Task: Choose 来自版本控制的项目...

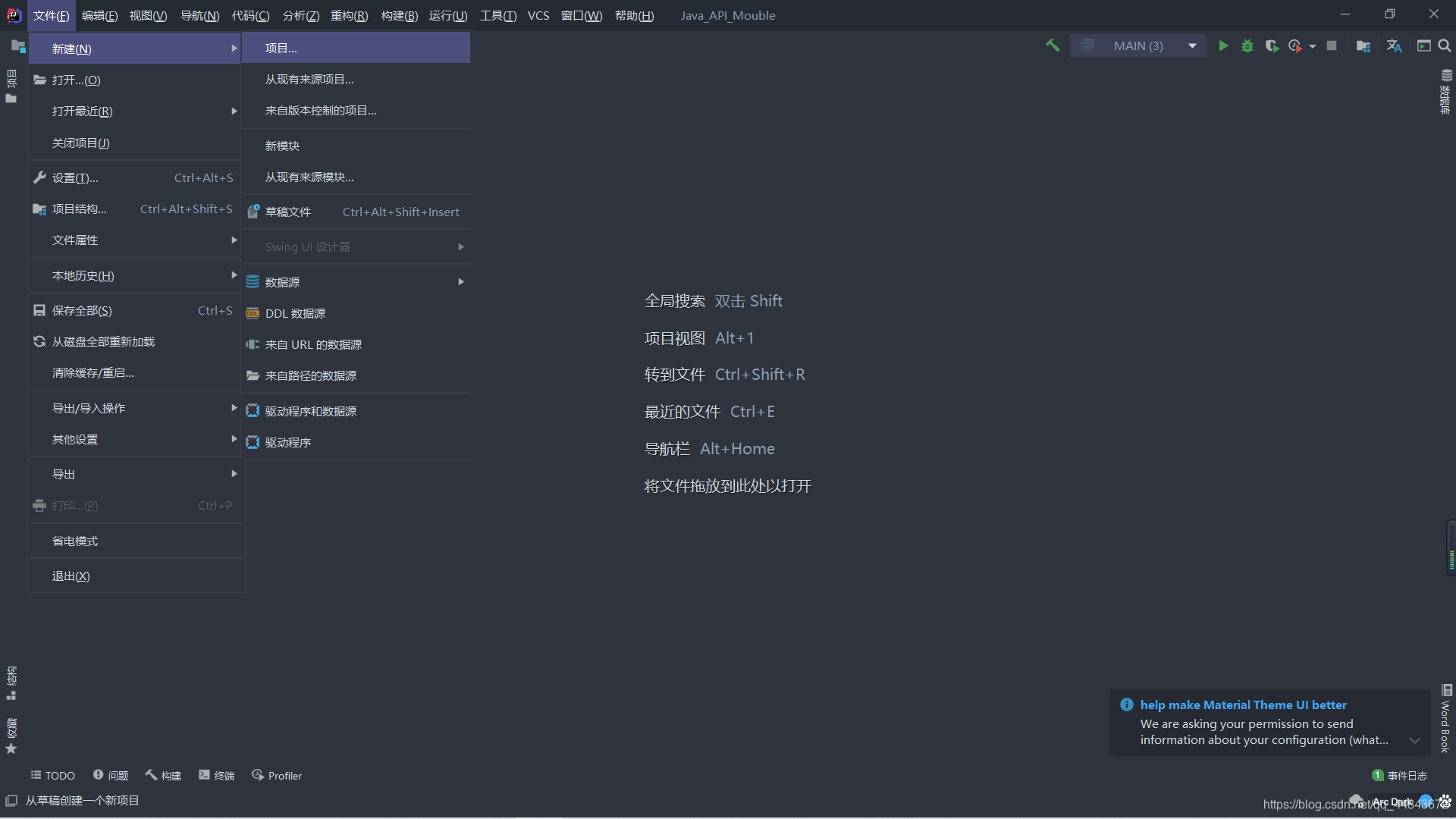Action: point(356,111)
